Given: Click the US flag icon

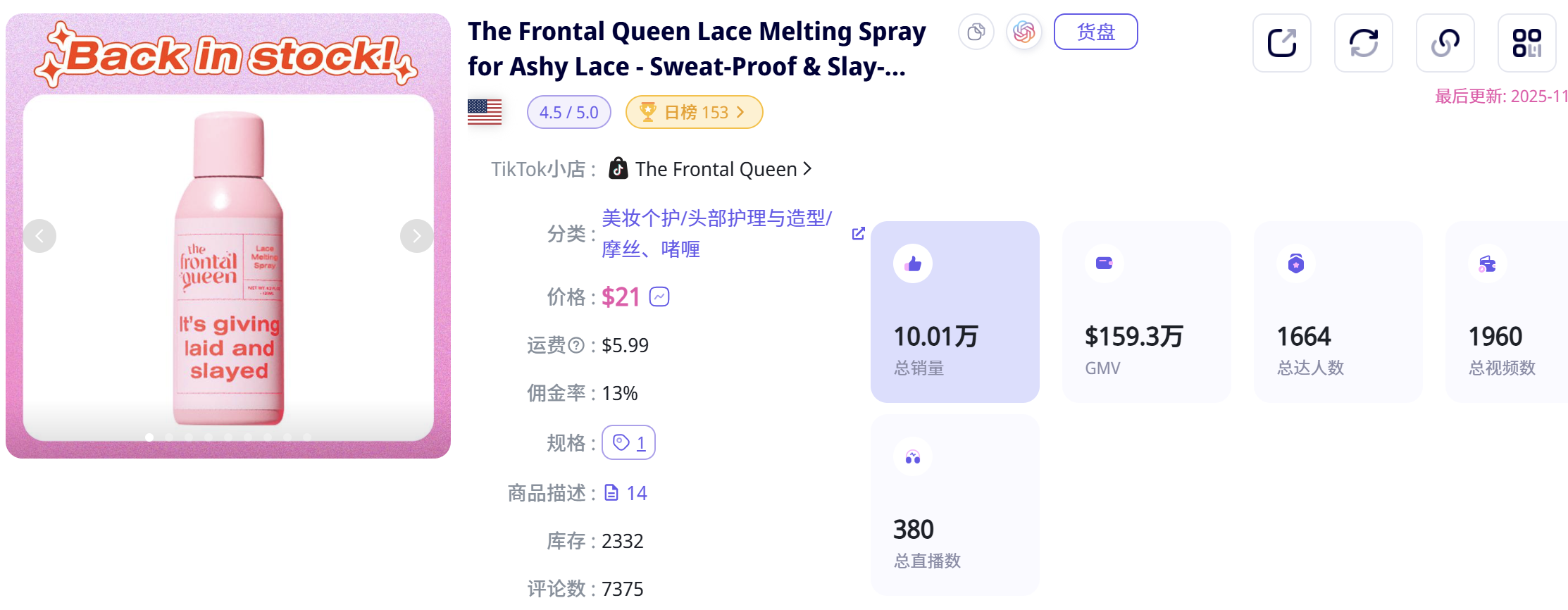Looking at the screenshot, I should click(x=485, y=111).
